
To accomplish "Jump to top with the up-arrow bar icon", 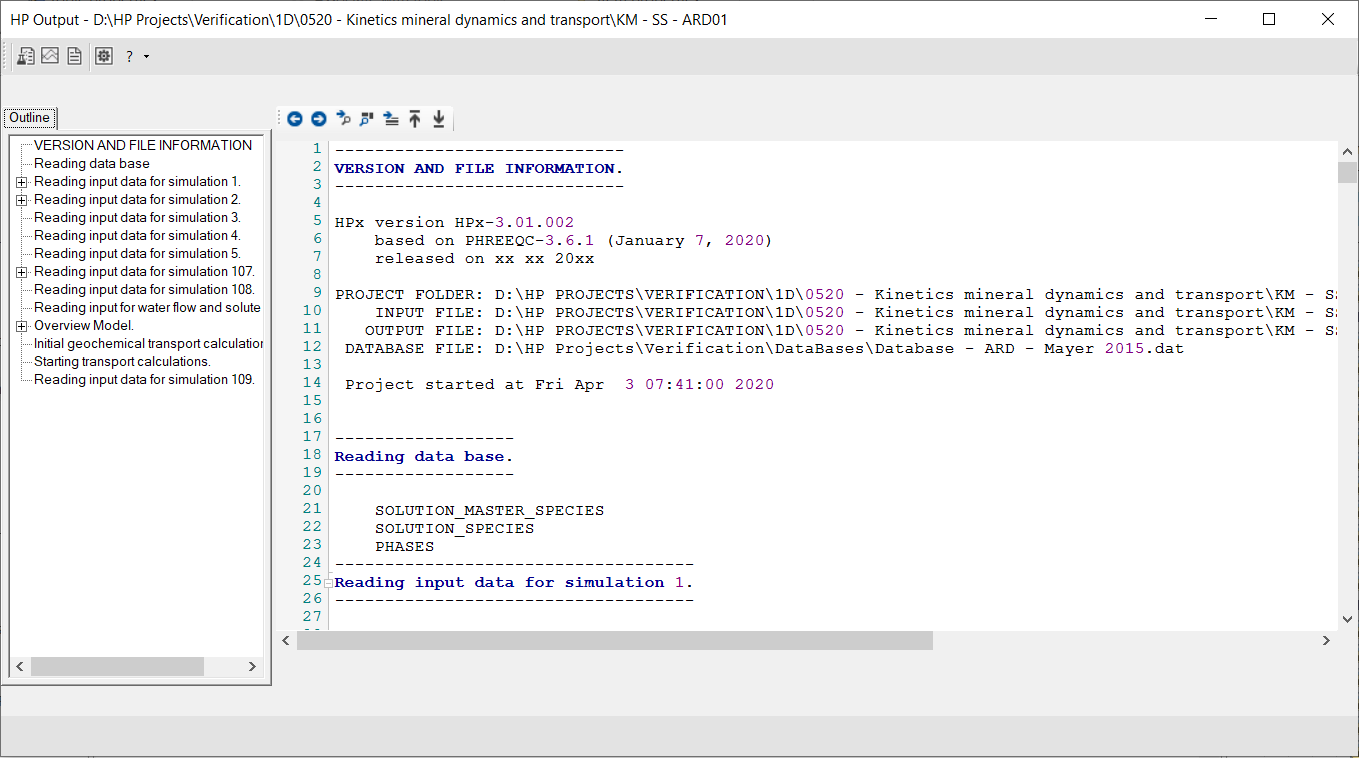I will [415, 119].
